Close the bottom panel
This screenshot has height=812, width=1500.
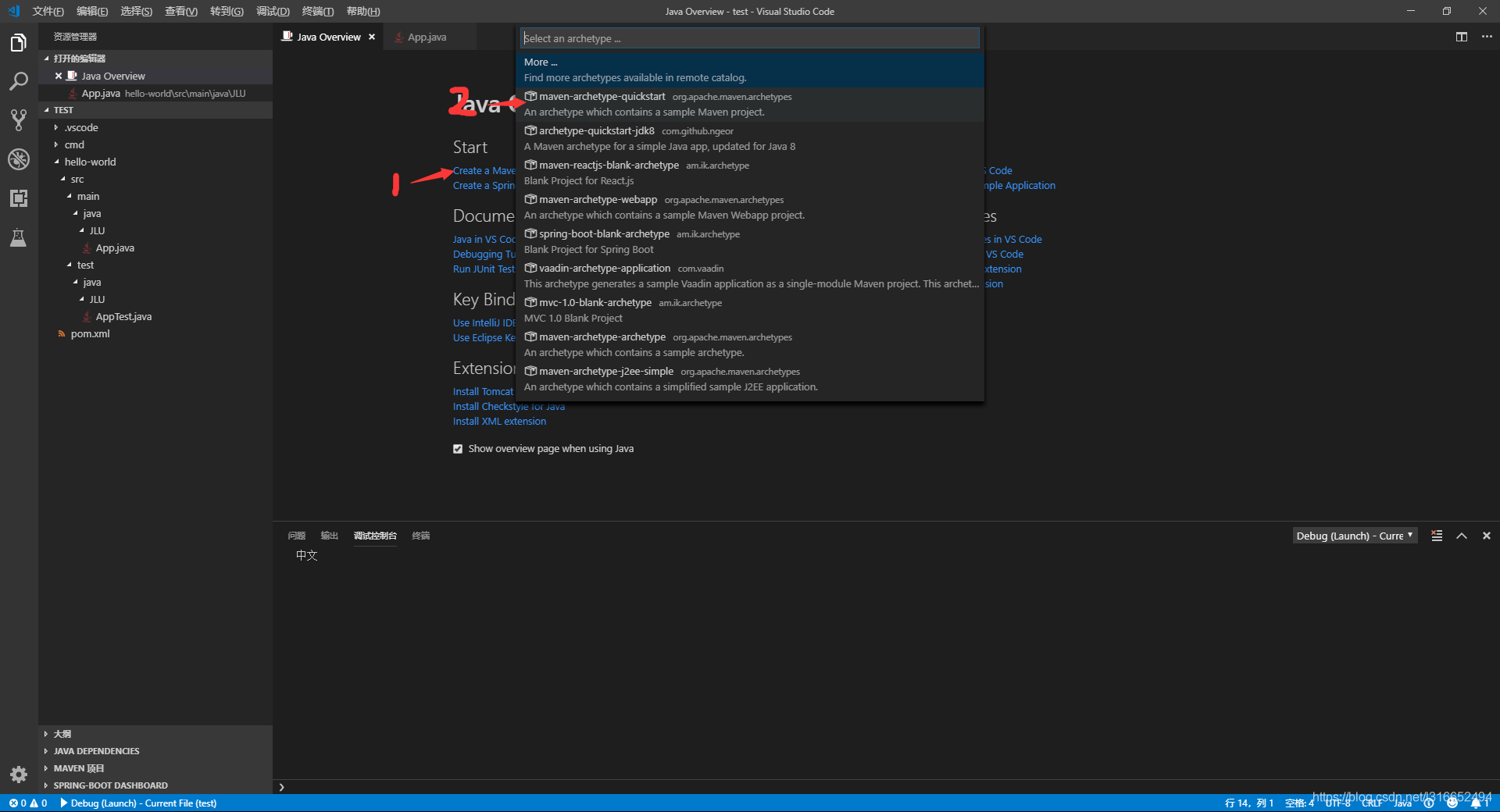pyautogui.click(x=1487, y=536)
